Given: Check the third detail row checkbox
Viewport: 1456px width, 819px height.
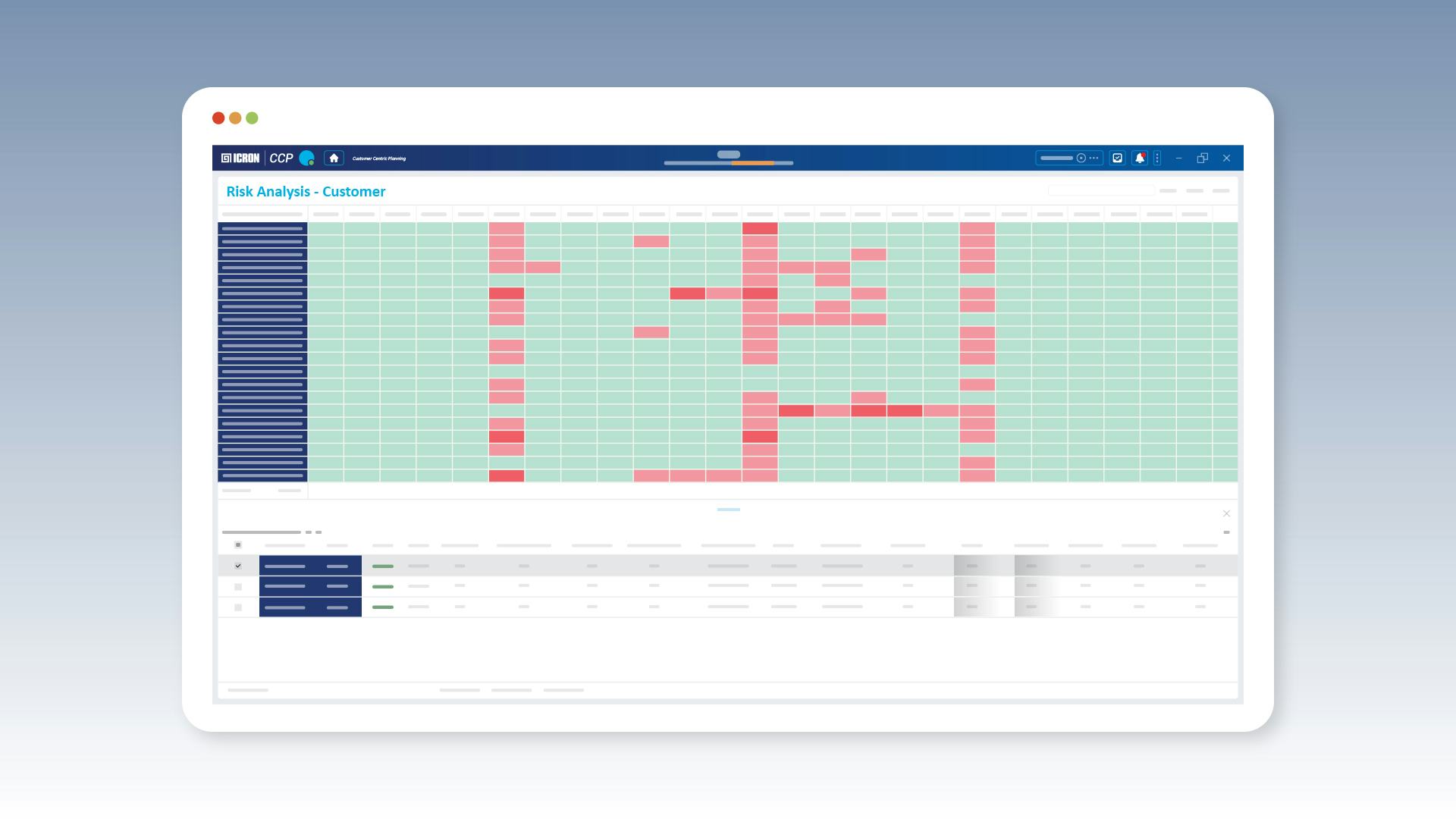Looking at the screenshot, I should tap(238, 607).
